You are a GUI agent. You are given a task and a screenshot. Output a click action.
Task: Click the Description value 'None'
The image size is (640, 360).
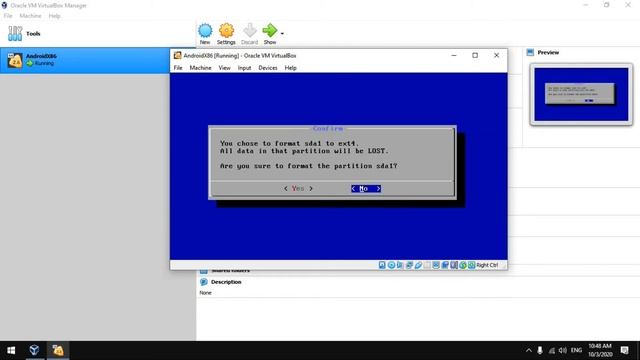pyautogui.click(x=205, y=293)
